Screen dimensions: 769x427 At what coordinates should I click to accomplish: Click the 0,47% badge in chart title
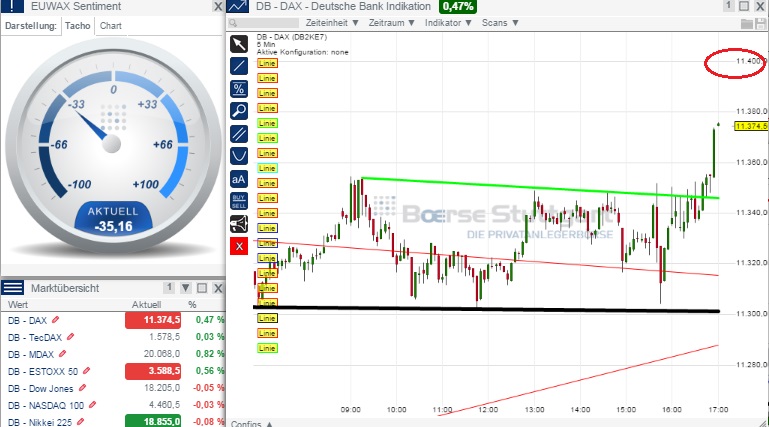pyautogui.click(x=458, y=6)
